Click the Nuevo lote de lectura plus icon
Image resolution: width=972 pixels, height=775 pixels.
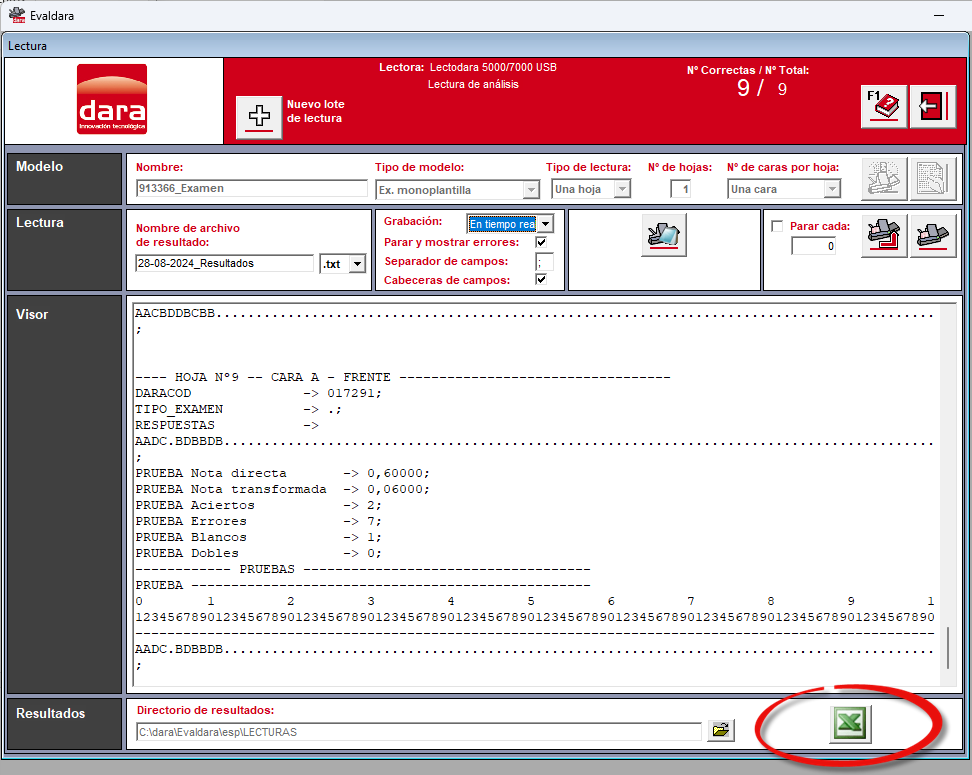click(x=259, y=117)
